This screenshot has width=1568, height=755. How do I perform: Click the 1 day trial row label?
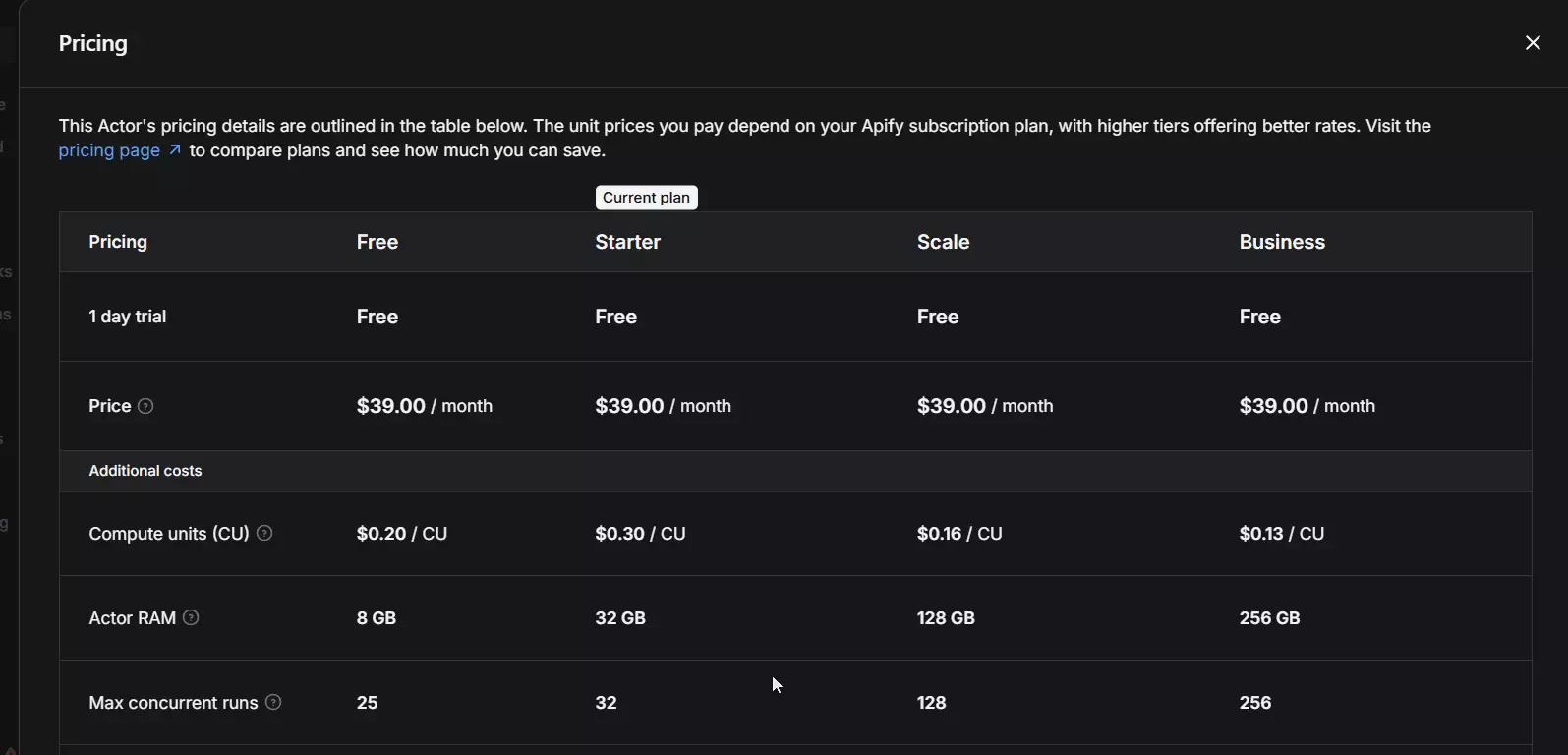pyautogui.click(x=128, y=317)
